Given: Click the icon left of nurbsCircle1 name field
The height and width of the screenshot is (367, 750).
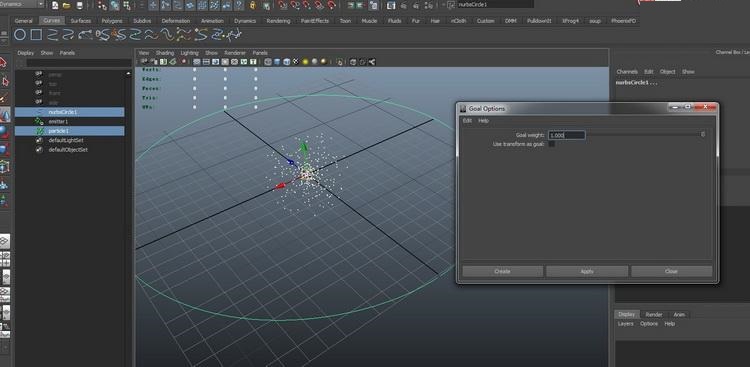Looking at the screenshot, I should coord(451,5).
